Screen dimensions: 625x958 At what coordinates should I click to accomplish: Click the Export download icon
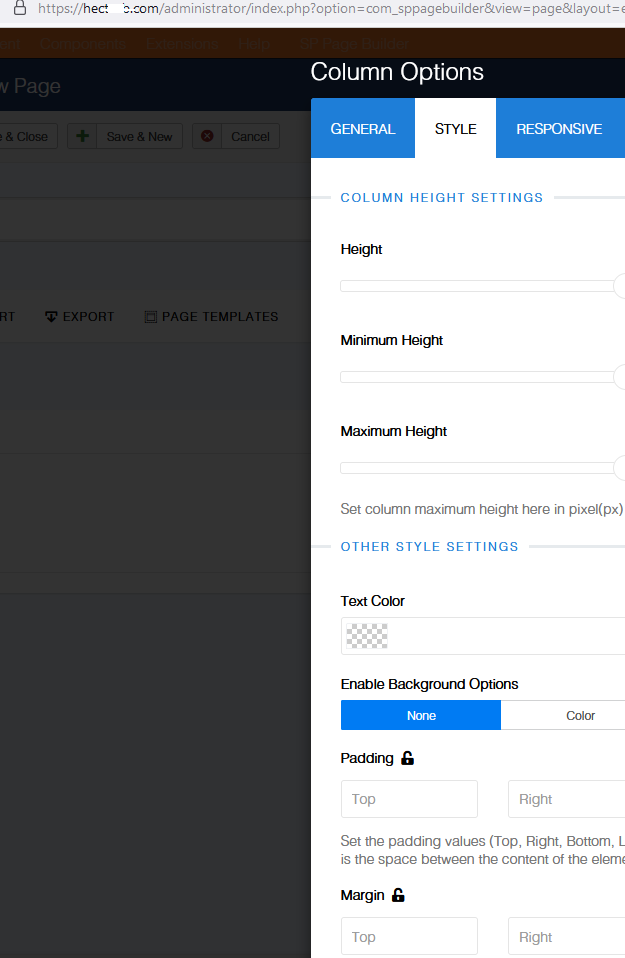coord(51,317)
